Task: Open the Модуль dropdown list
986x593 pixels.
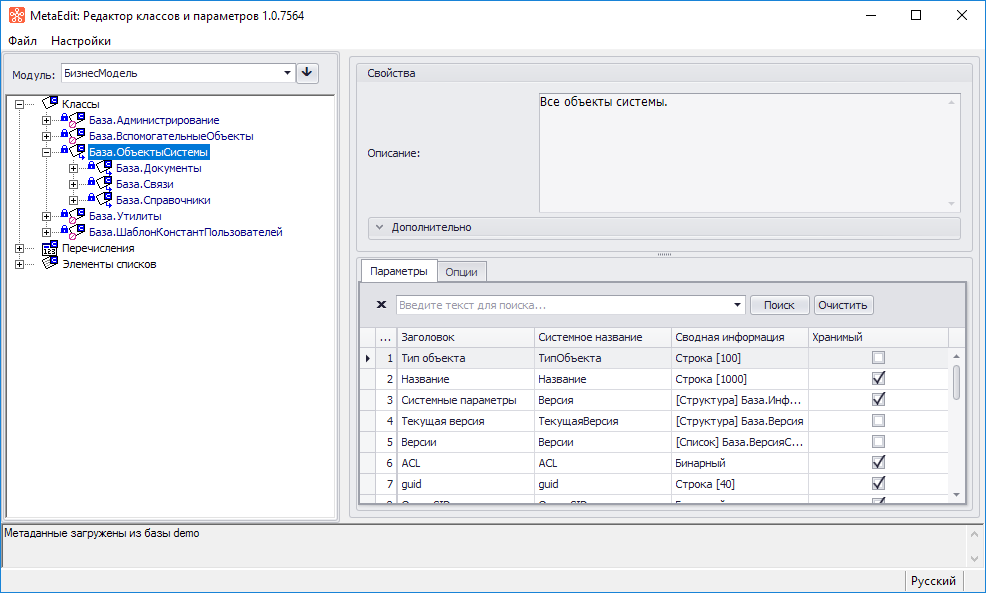Action: 287,73
